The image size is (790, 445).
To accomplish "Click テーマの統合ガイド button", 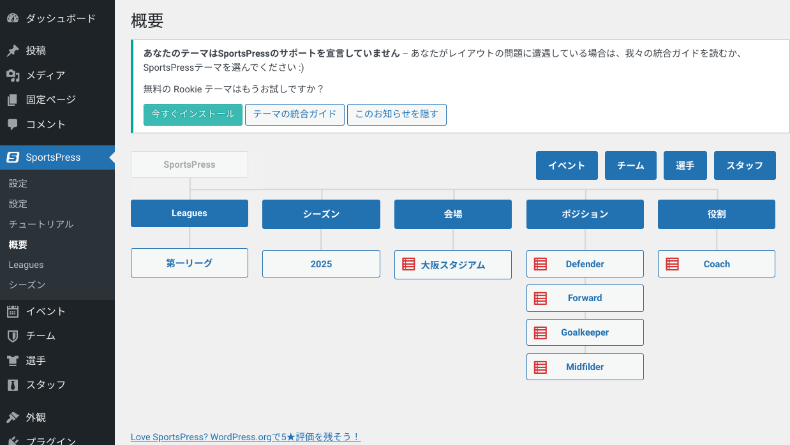I will [295, 114].
